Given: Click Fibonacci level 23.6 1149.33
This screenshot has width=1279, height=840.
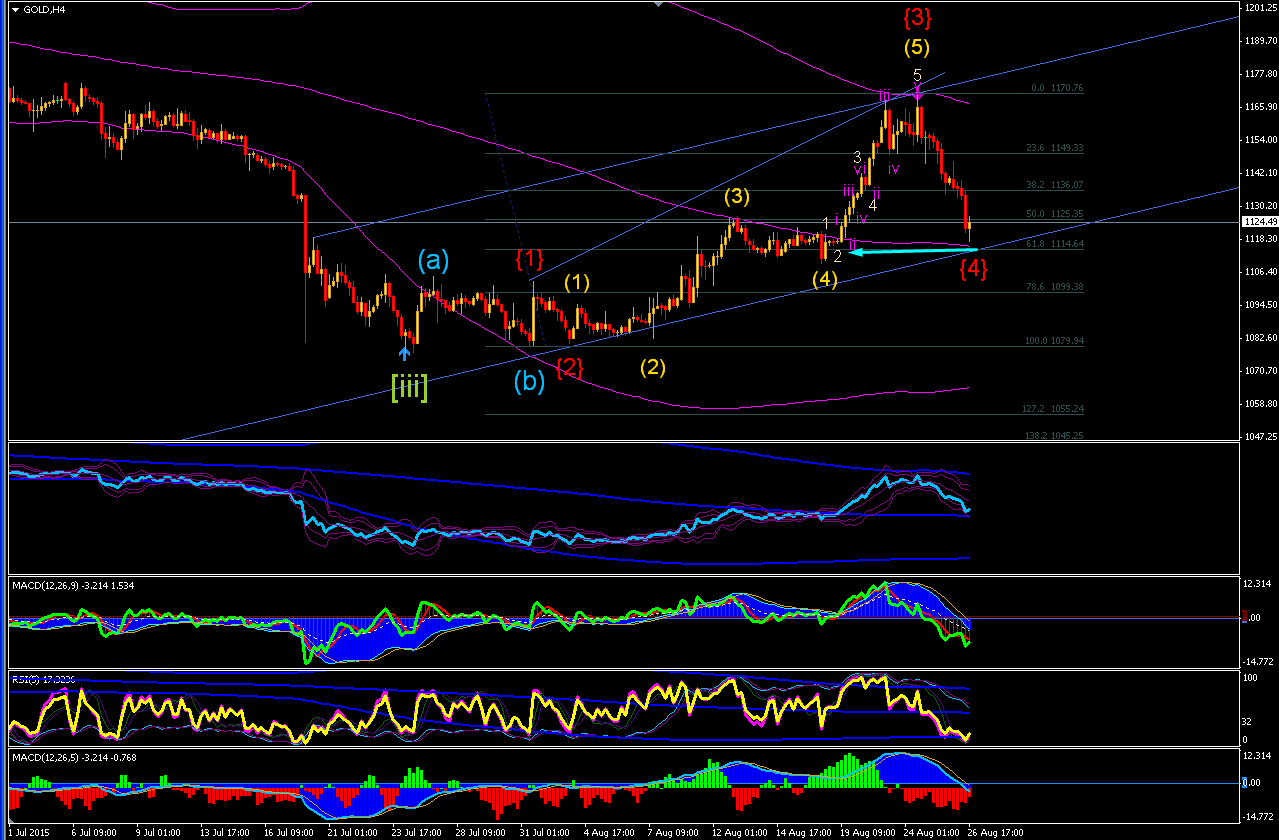Looking at the screenshot, I should (1056, 148).
